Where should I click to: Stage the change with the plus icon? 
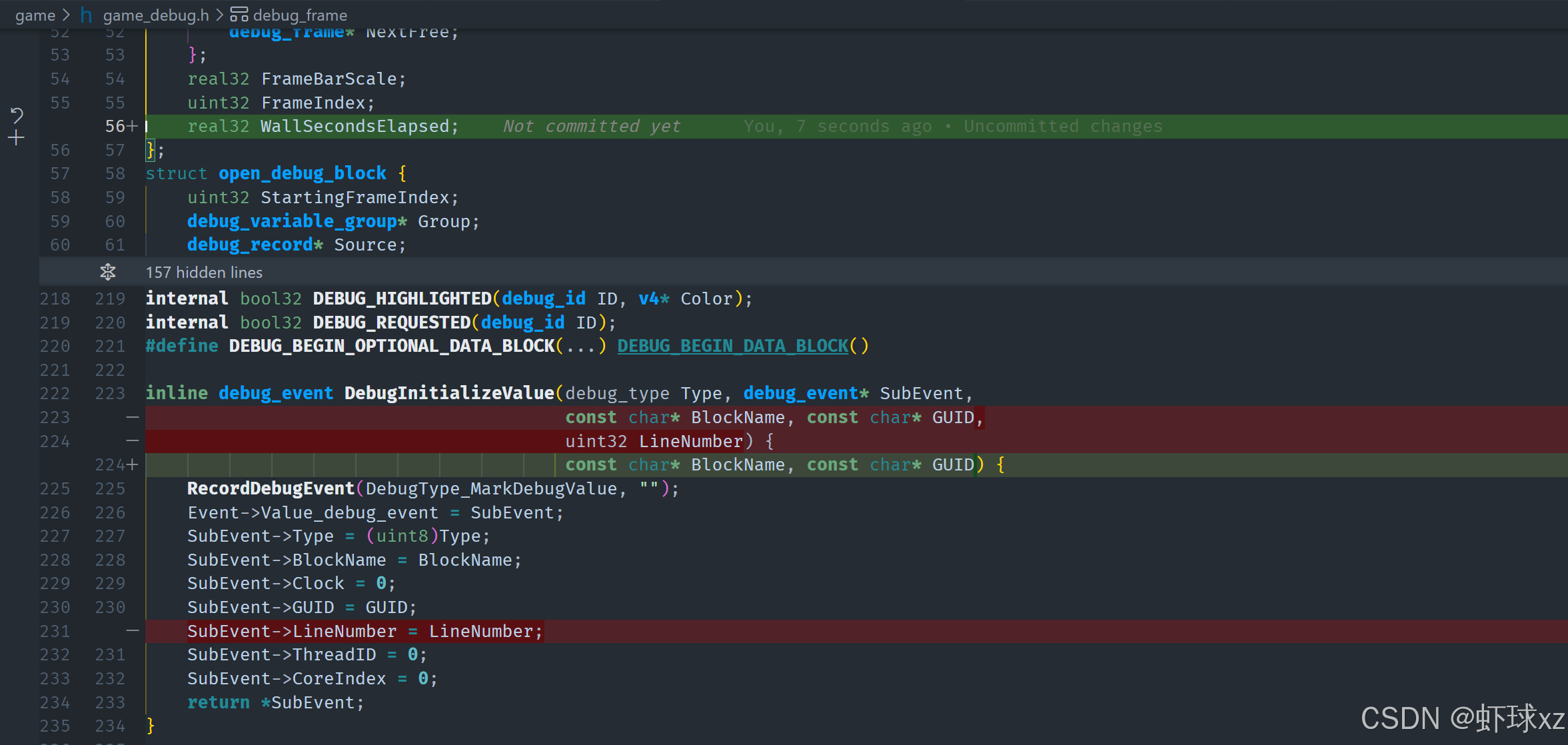(x=17, y=138)
